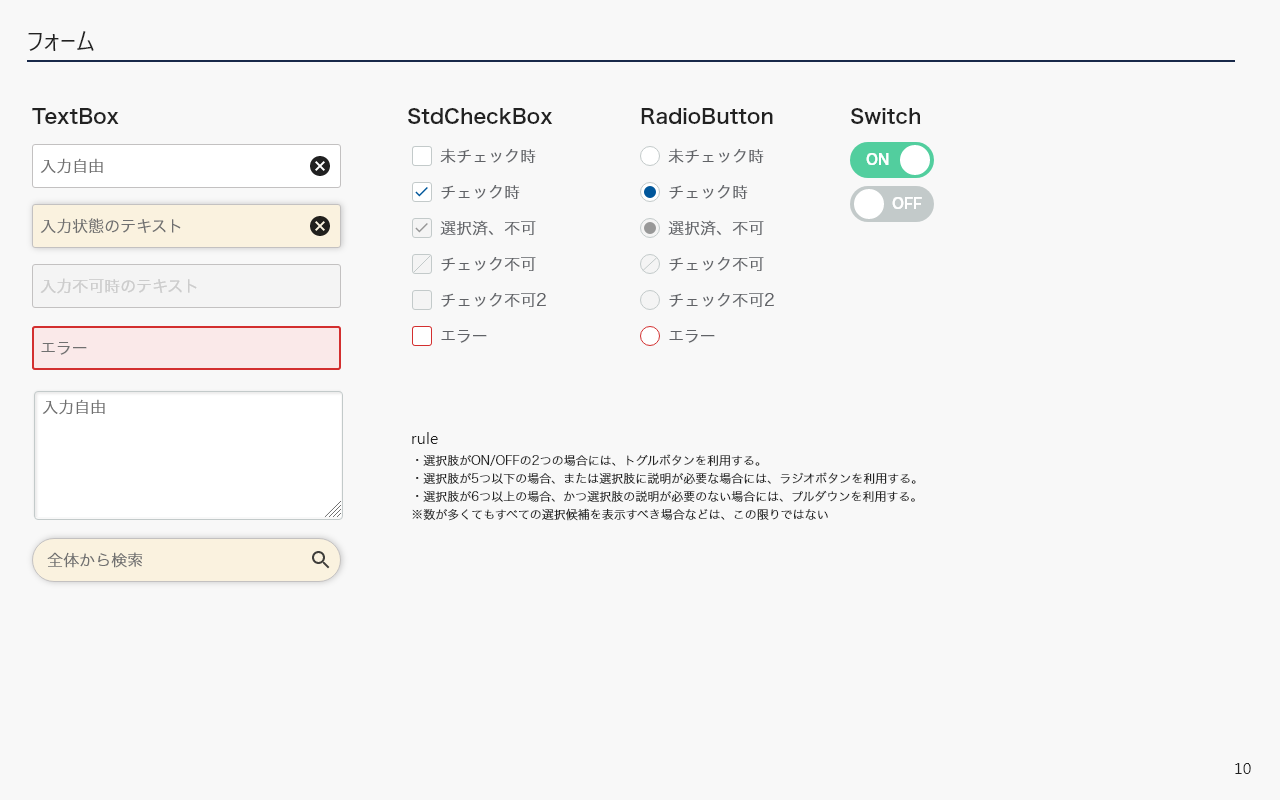Click into the first 入力自由 text field

[170, 166]
